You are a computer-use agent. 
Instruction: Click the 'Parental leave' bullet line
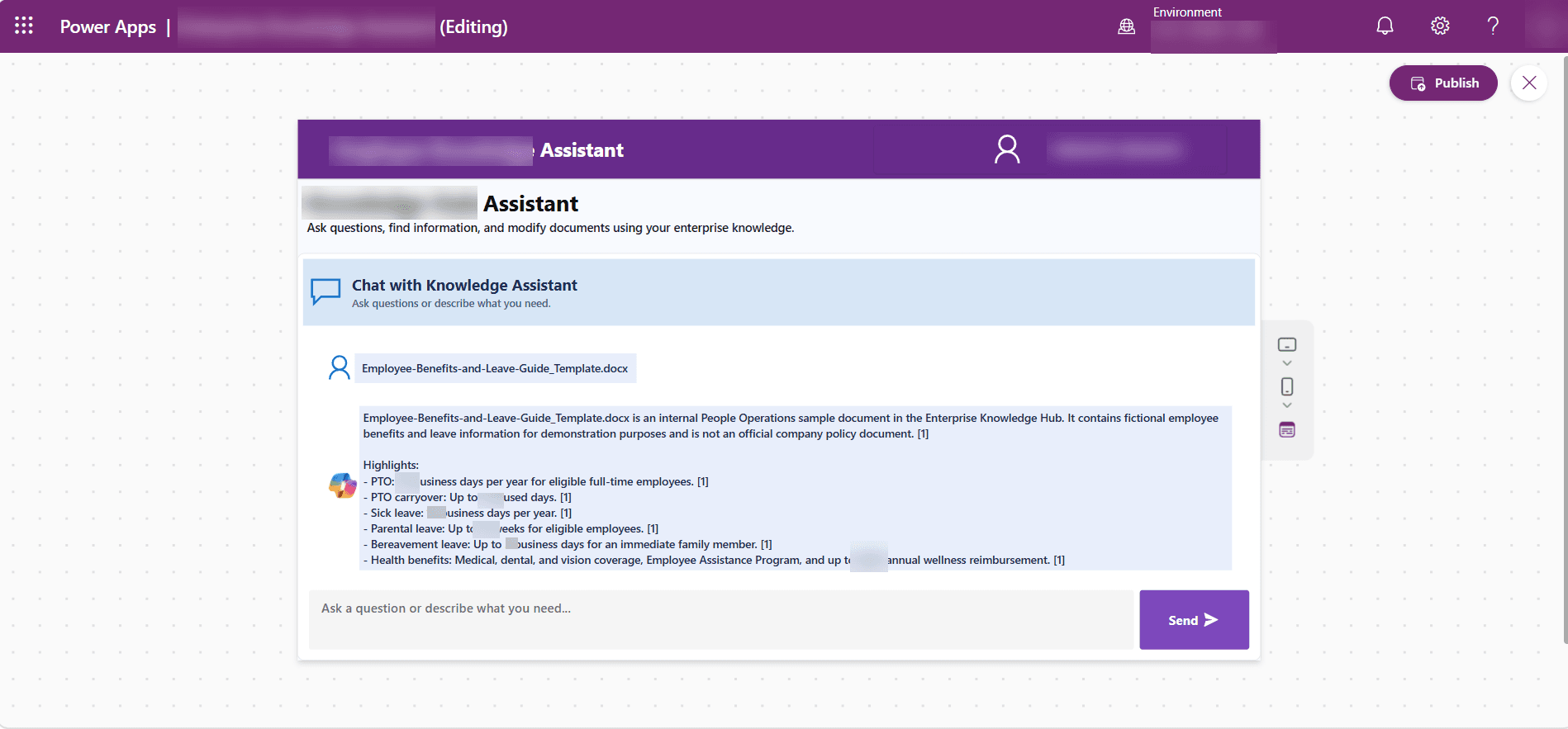point(511,528)
